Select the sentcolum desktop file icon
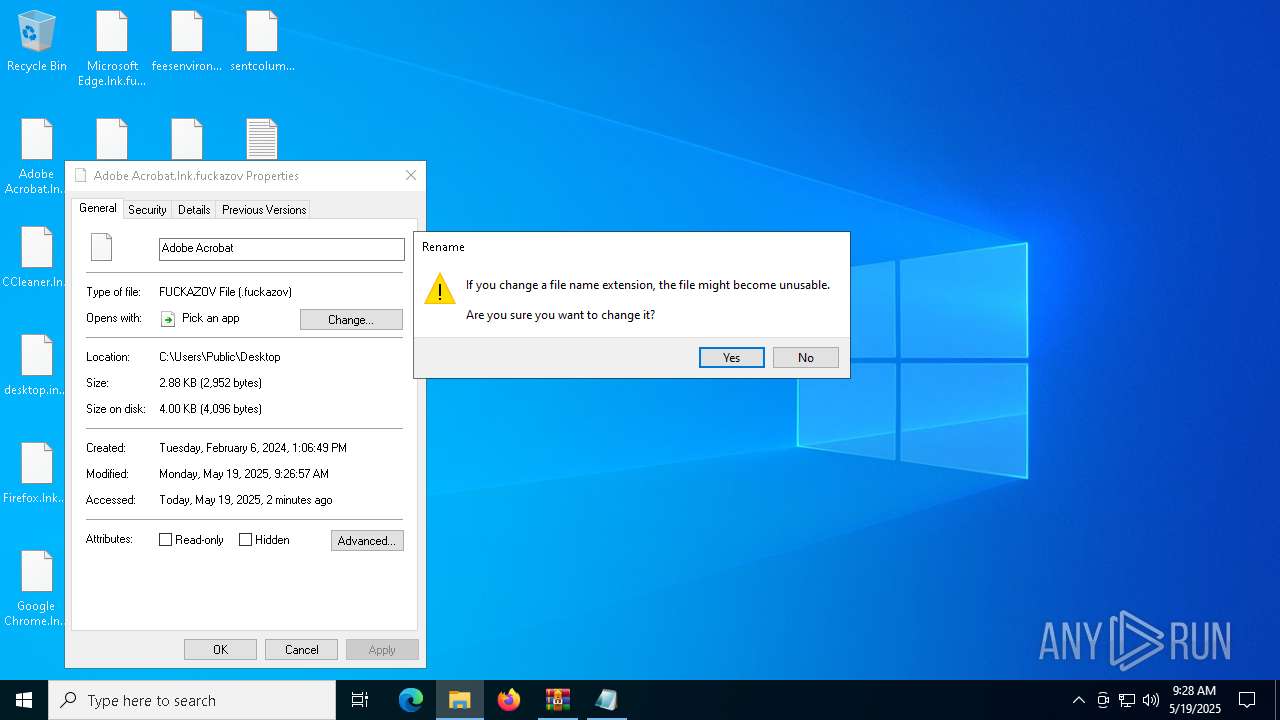The width and height of the screenshot is (1280, 720). [x=262, y=41]
